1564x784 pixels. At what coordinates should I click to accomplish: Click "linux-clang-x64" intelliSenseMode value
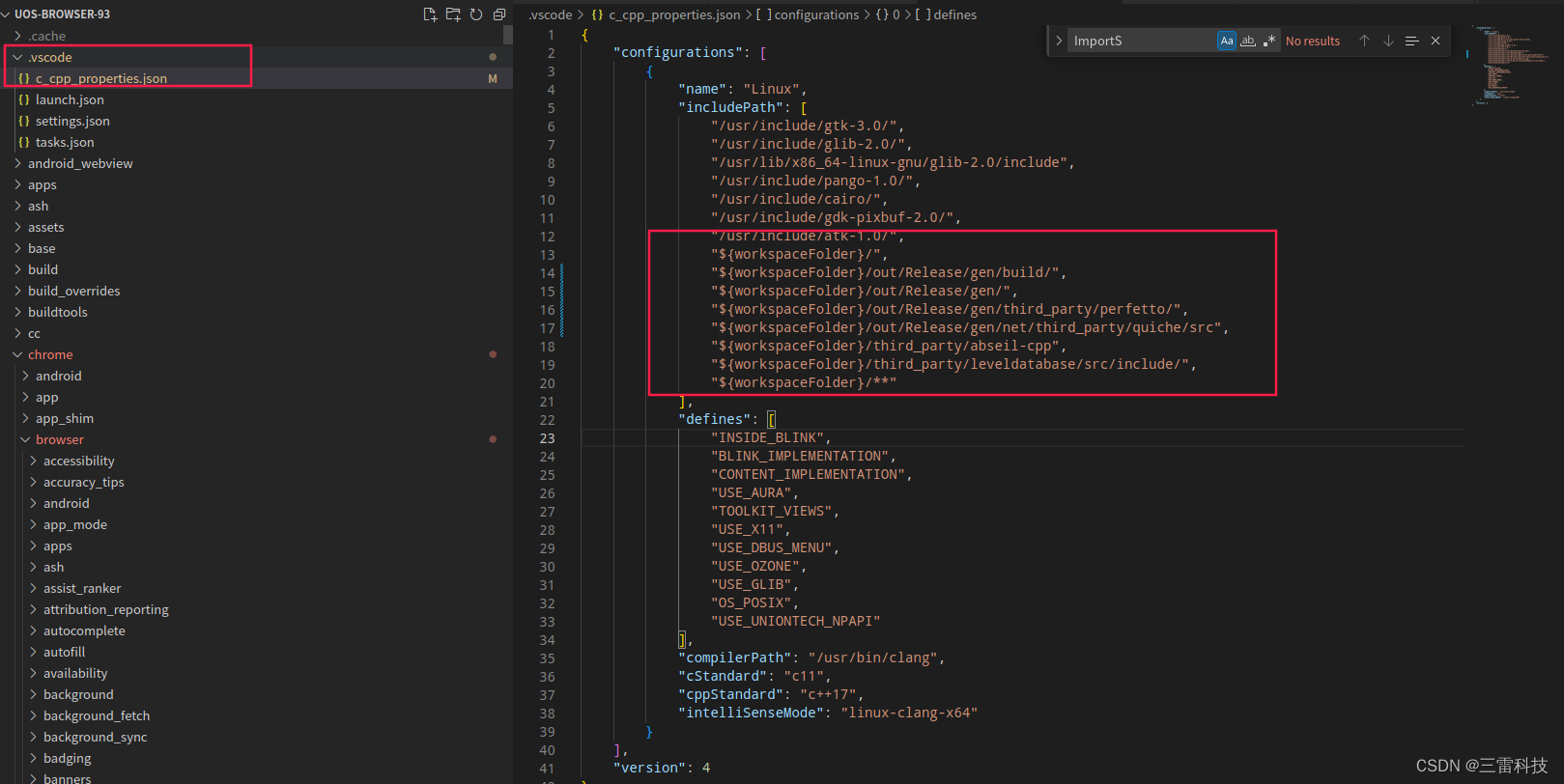909,713
